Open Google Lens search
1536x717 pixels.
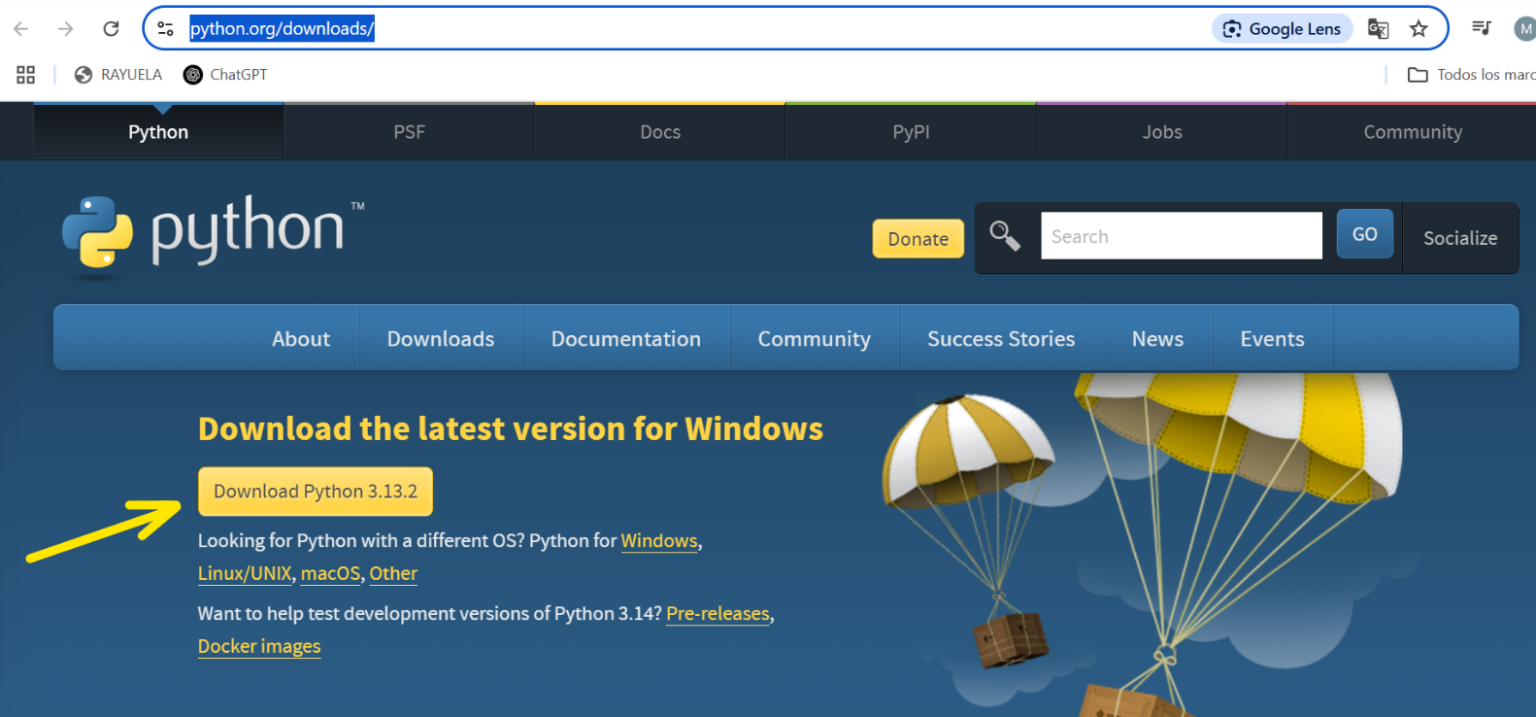point(1281,28)
